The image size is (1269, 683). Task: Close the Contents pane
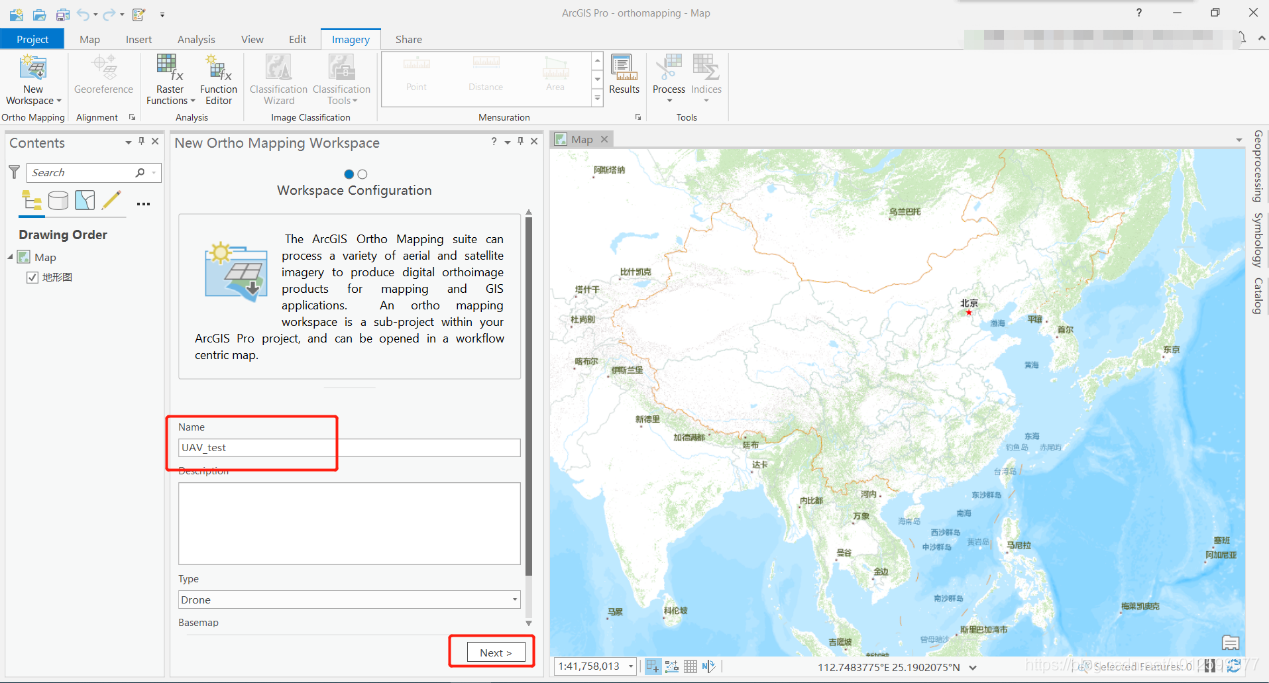(155, 142)
